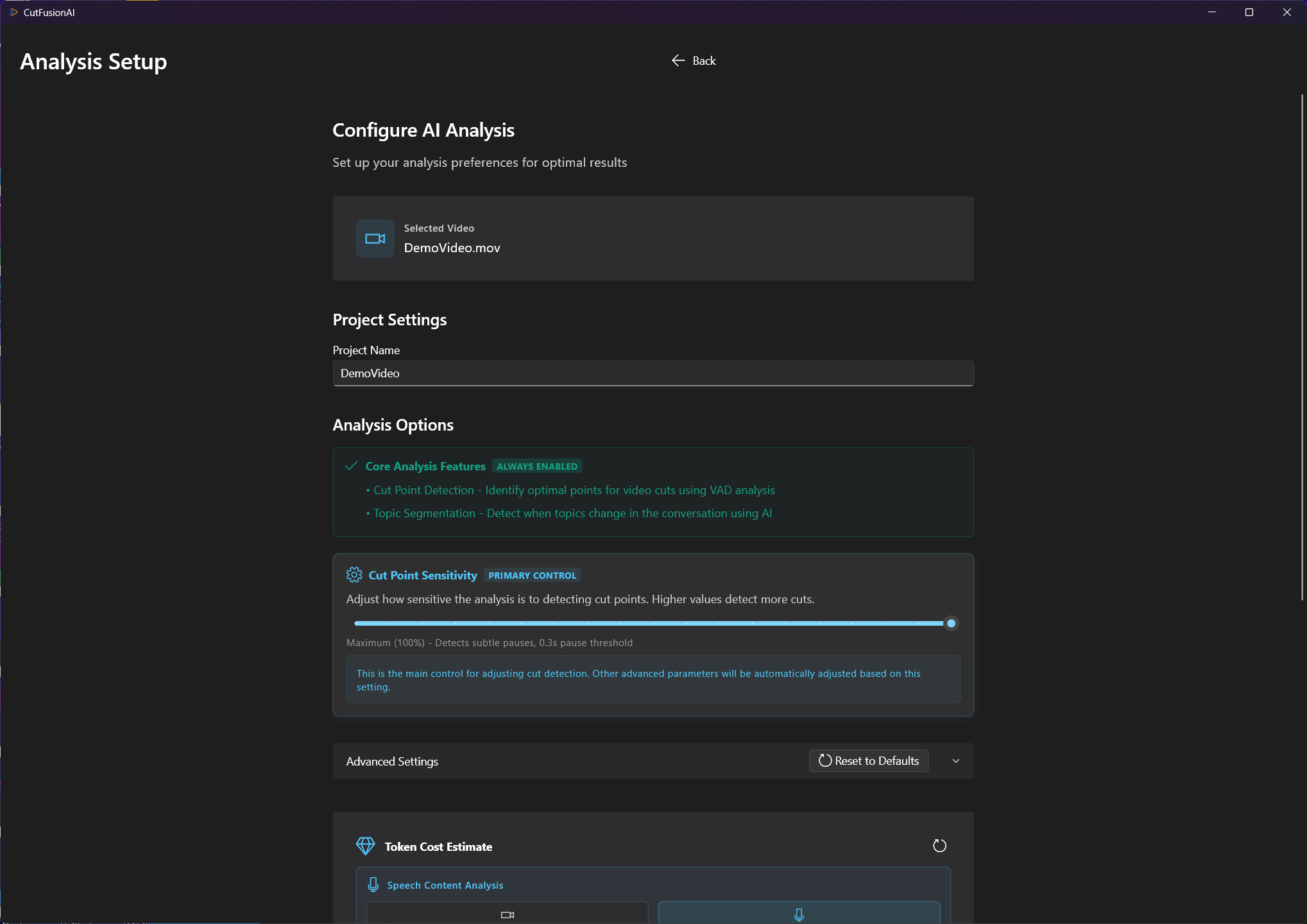The image size is (1307, 924).
Task: Click the vertical page scrollbar
Action: click(x=1302, y=346)
